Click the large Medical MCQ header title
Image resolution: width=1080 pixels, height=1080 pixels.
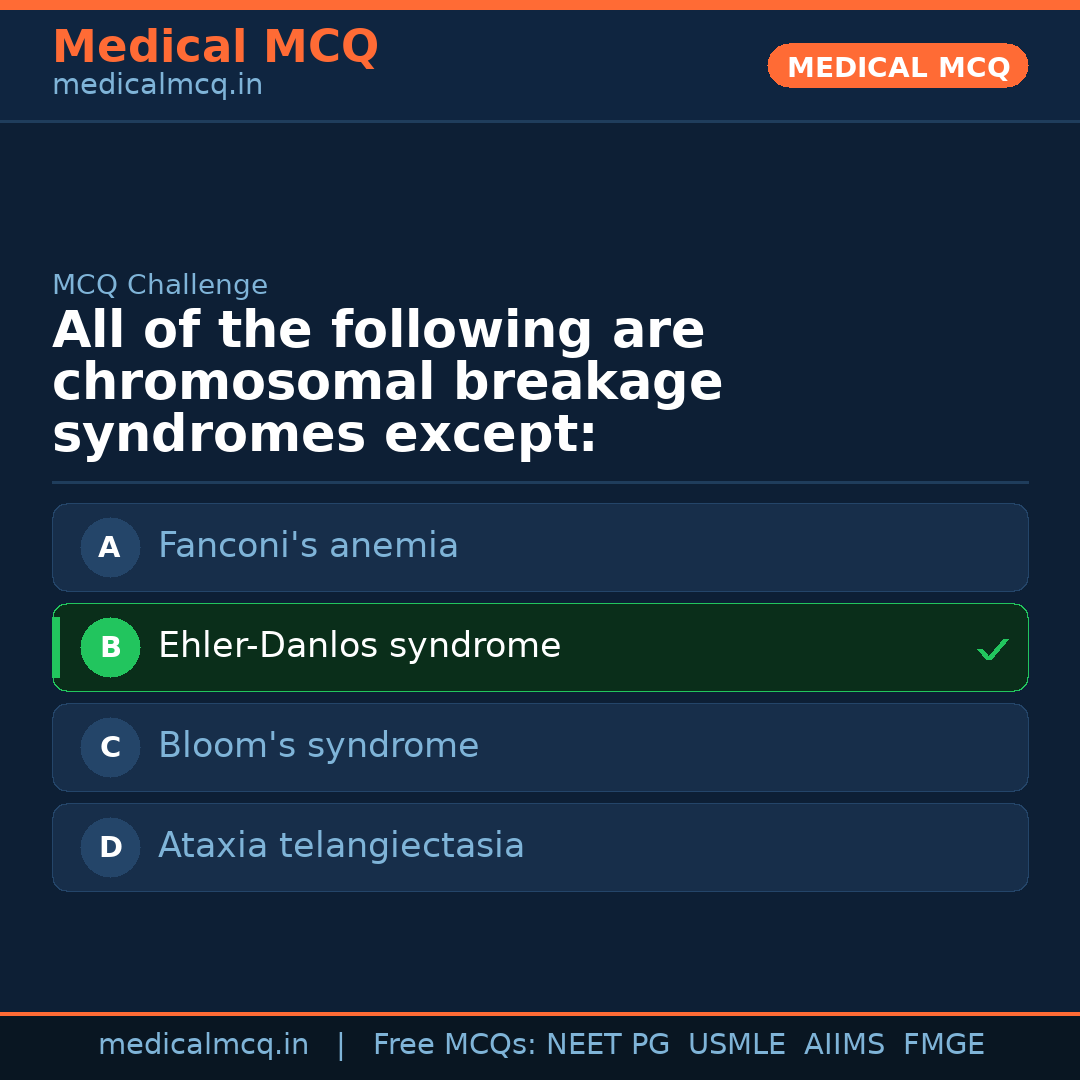click(215, 47)
